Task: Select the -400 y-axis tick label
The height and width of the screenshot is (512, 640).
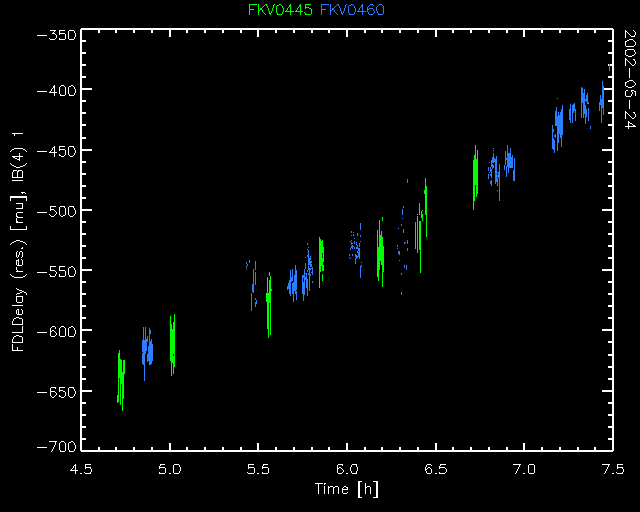Action: (x=55, y=90)
